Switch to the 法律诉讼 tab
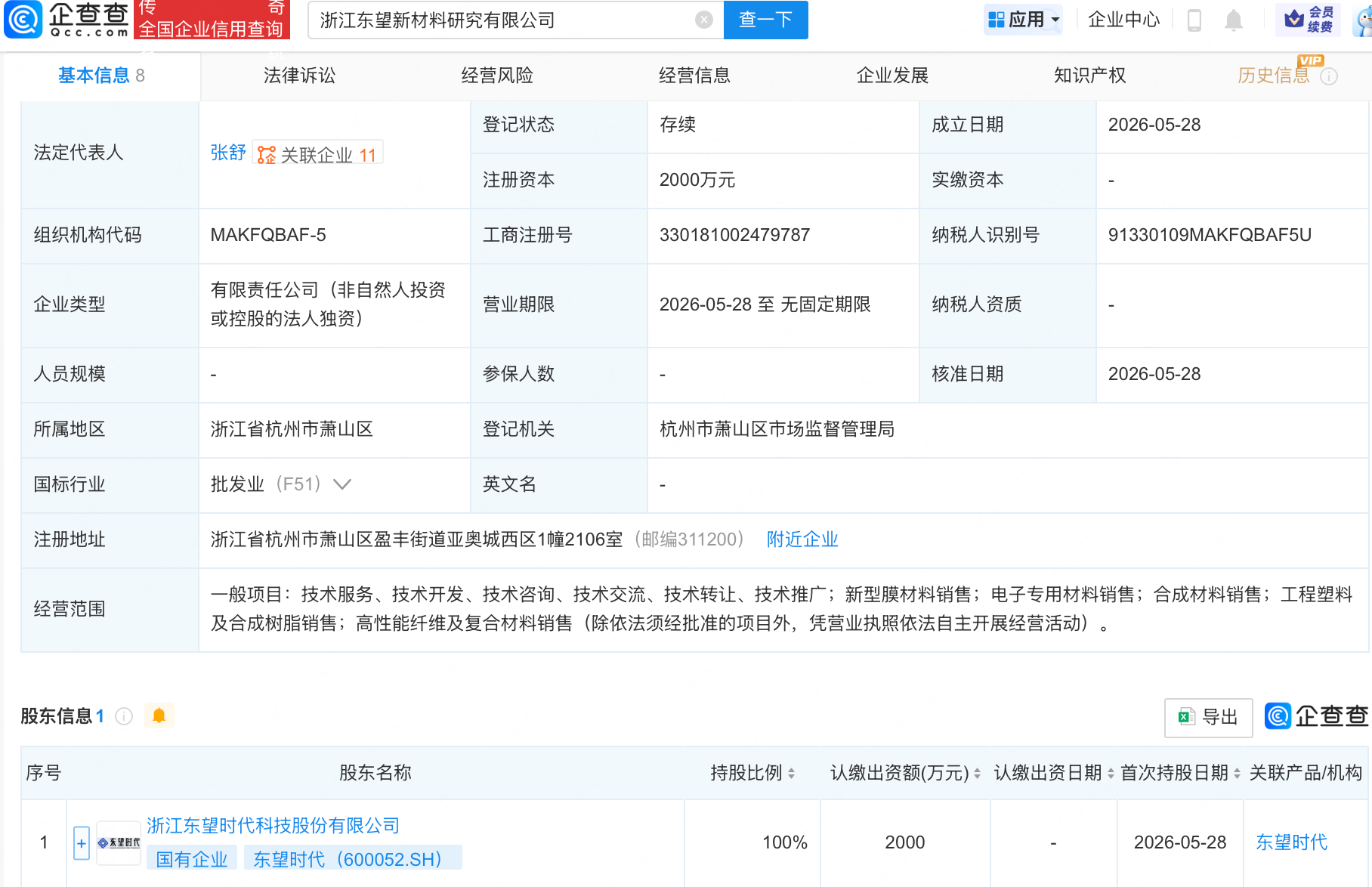1372x887 pixels. (x=299, y=76)
